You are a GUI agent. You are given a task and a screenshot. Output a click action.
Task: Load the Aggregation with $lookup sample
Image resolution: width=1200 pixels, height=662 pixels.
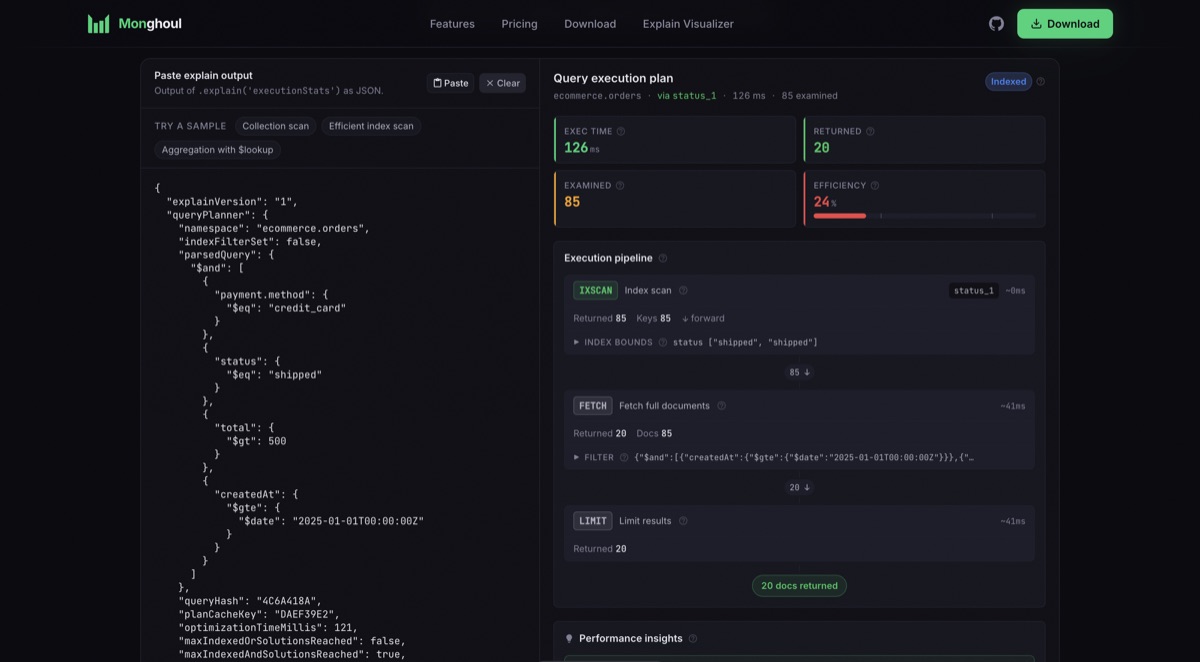[218, 150]
